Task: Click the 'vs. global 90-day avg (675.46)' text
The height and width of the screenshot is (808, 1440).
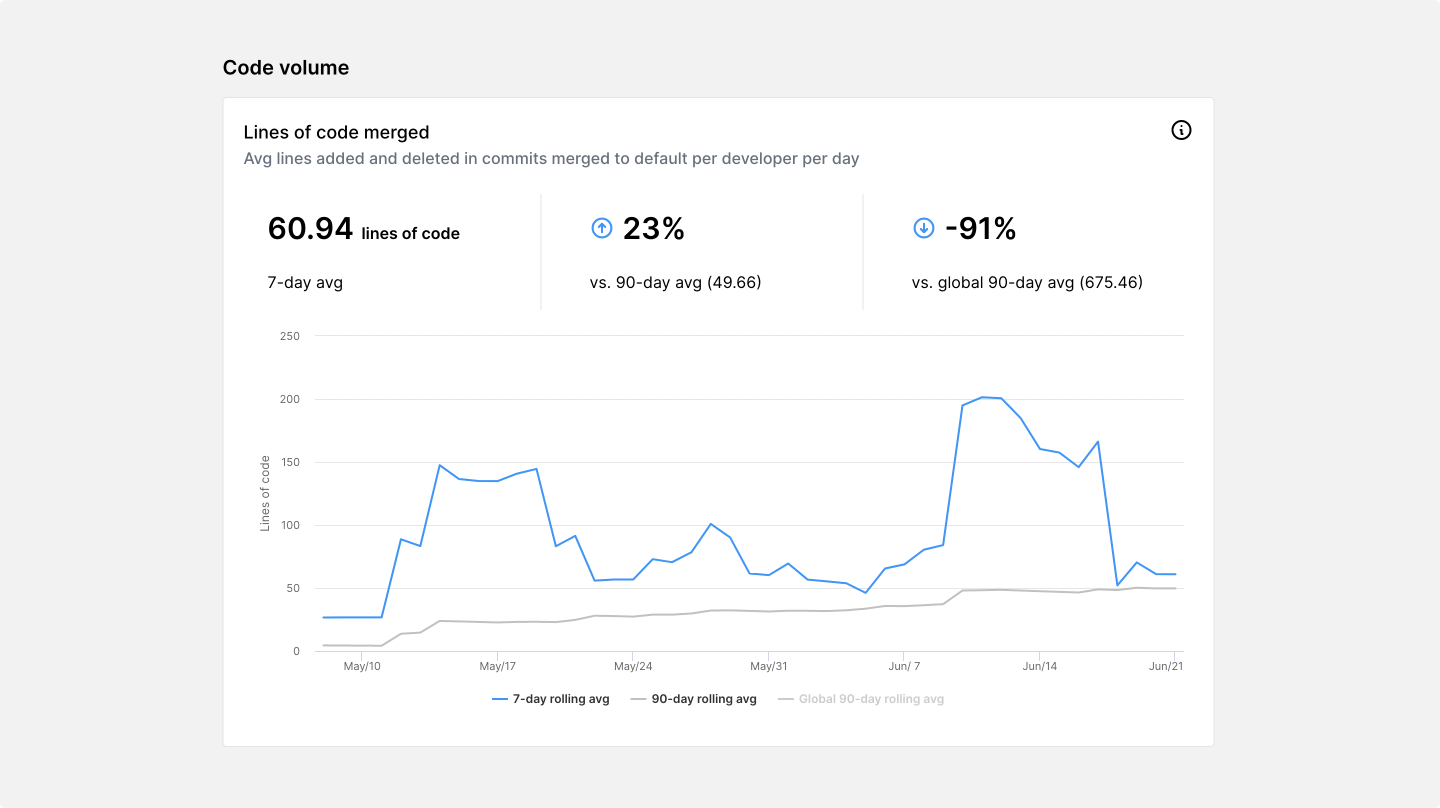Action: click(x=1027, y=283)
